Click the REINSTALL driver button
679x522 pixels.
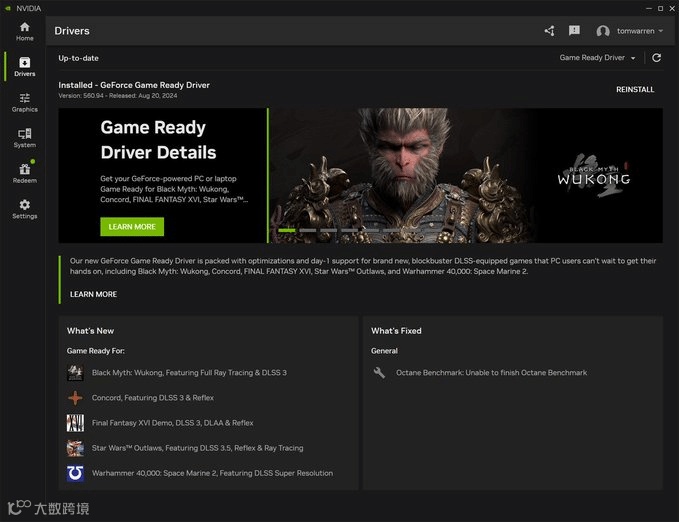coord(634,90)
